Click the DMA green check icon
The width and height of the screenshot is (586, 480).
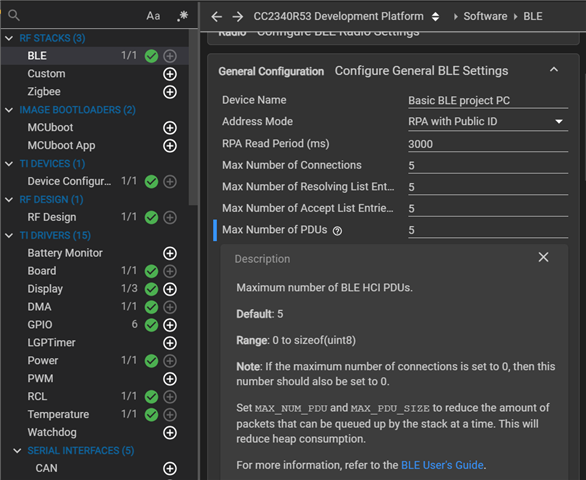tap(151, 307)
